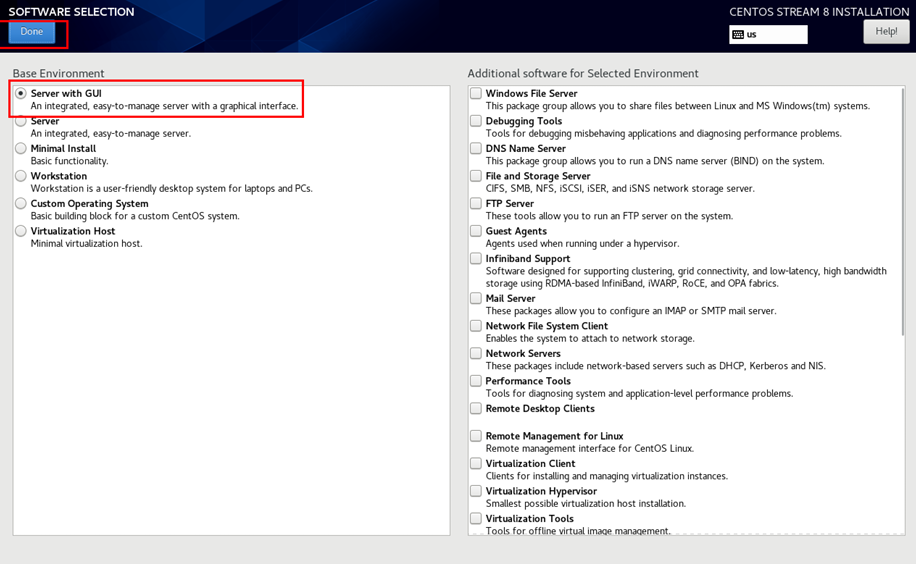
Task: Click the us keyboard layout indicator
Action: click(x=768, y=34)
